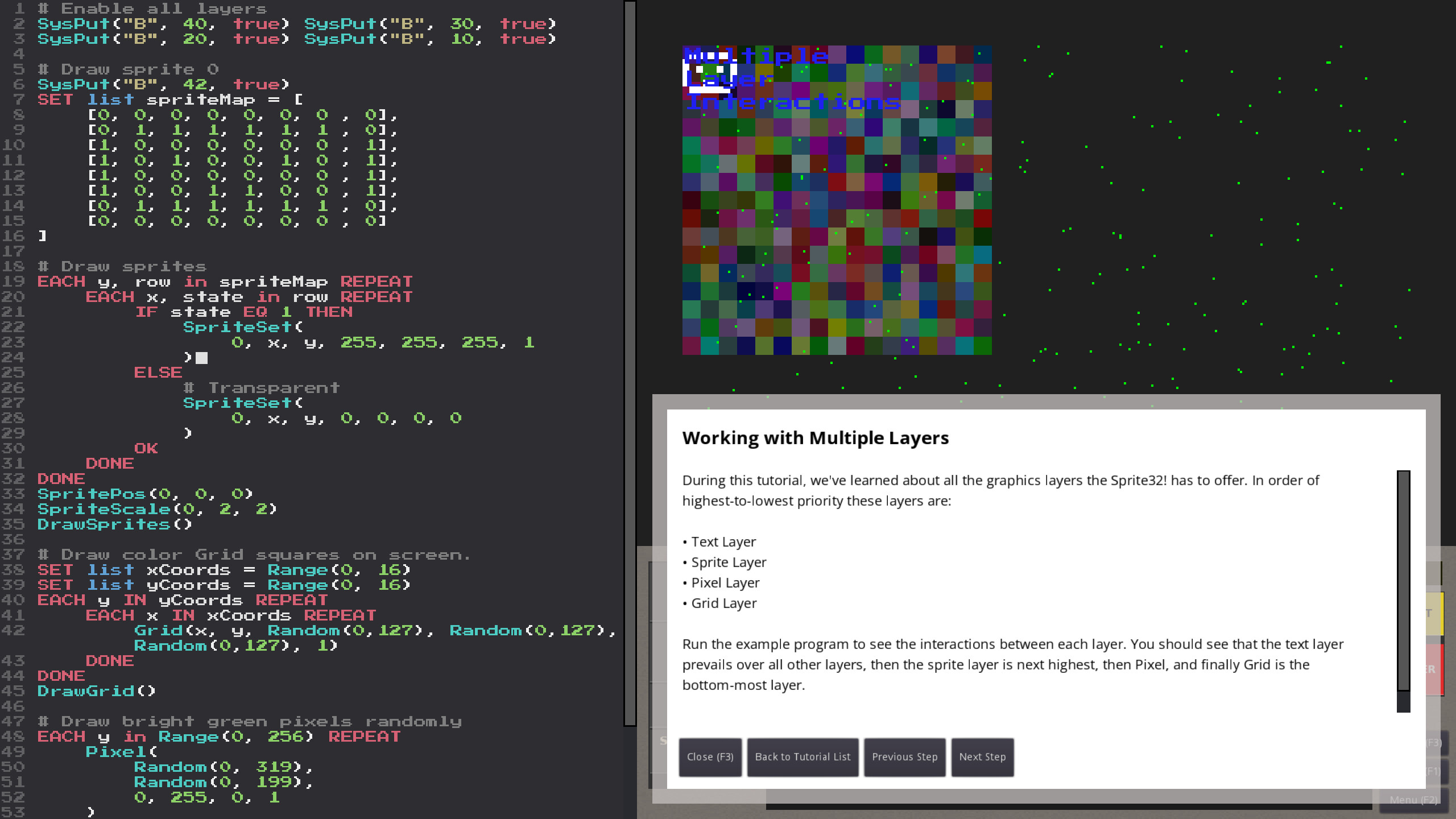This screenshot has width=1456, height=819.
Task: Go to Previous Step of tutorial
Action: click(x=904, y=757)
